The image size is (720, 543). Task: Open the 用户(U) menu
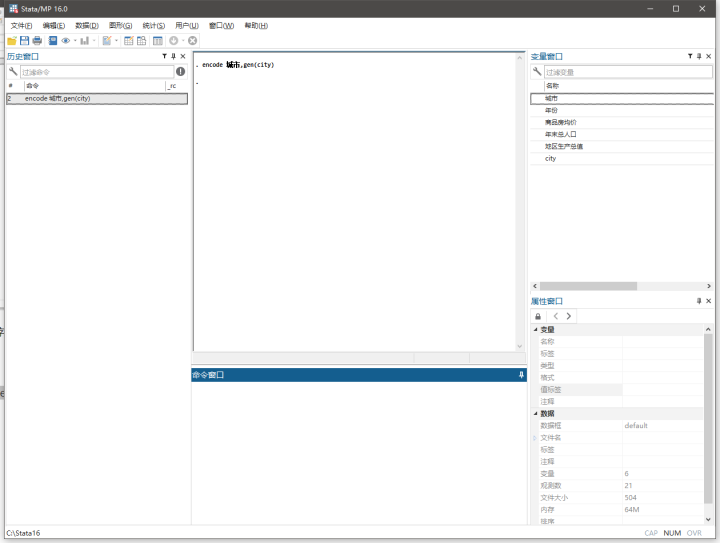[186, 26]
